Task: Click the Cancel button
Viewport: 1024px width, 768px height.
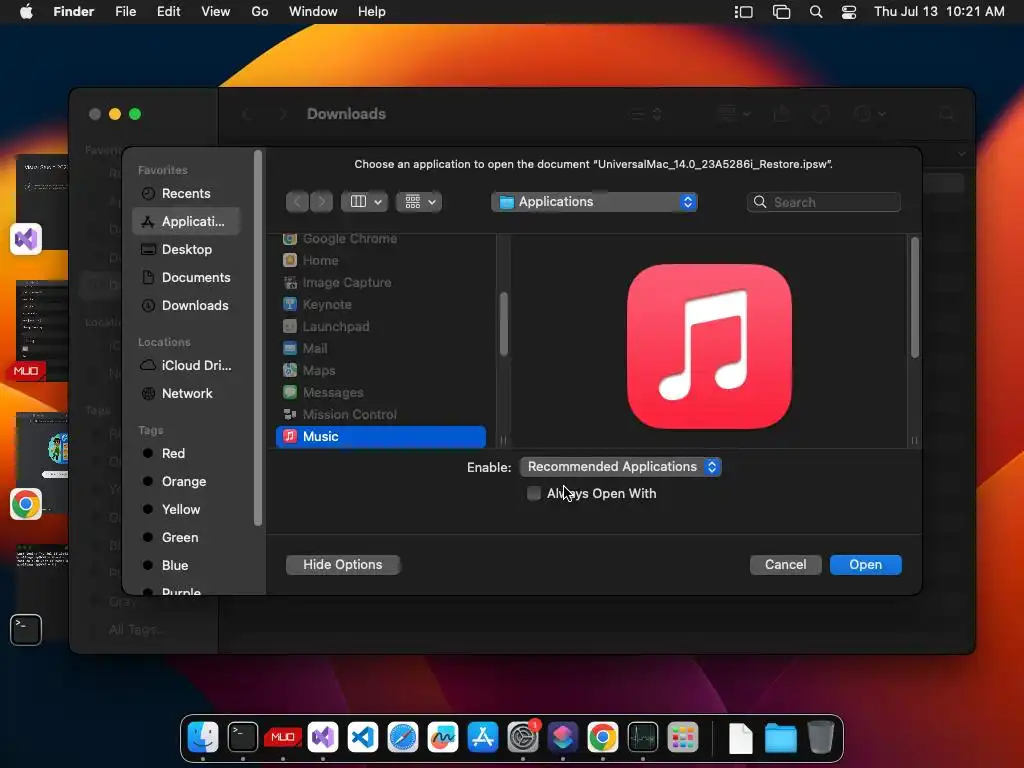Action: [785, 564]
